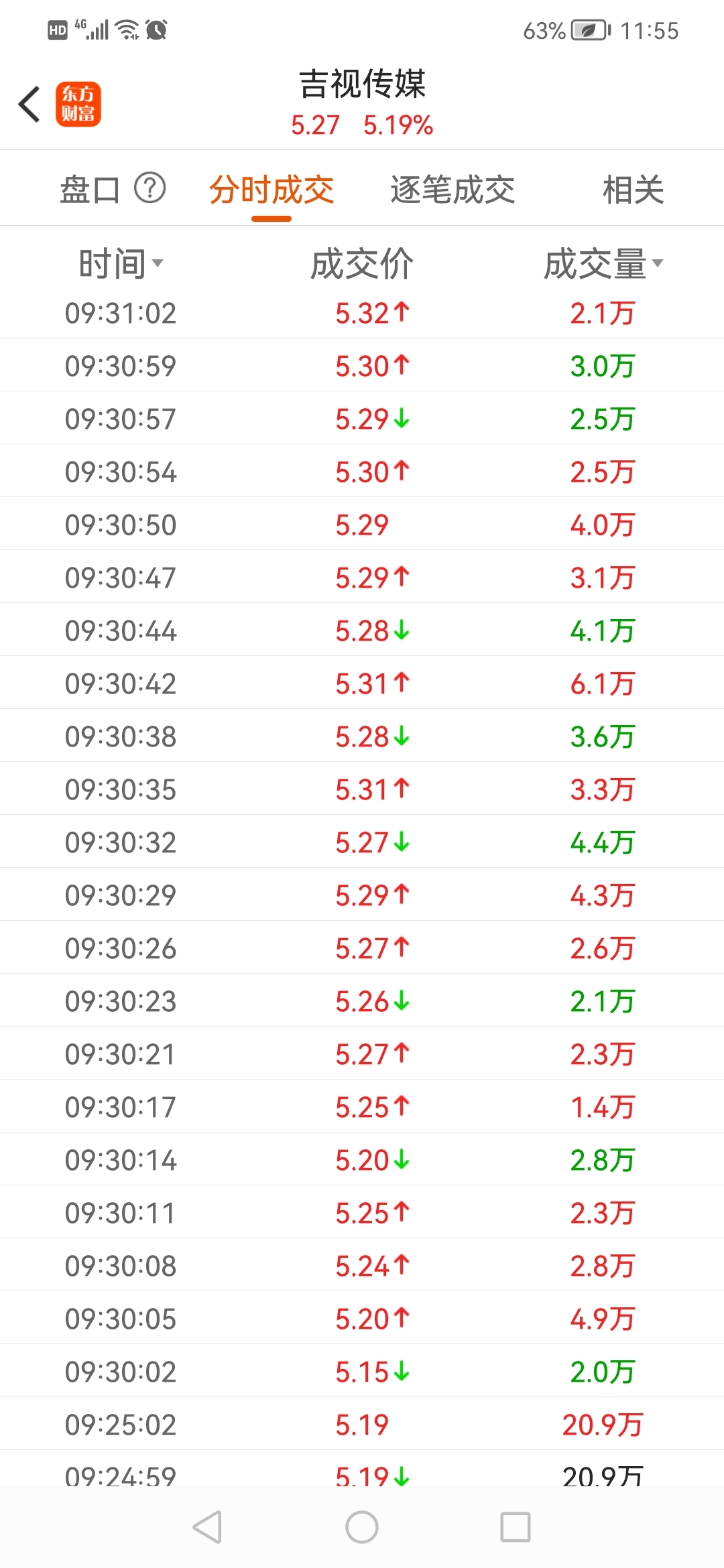Tap the alarm clock status icon
724x1568 pixels.
click(x=156, y=30)
